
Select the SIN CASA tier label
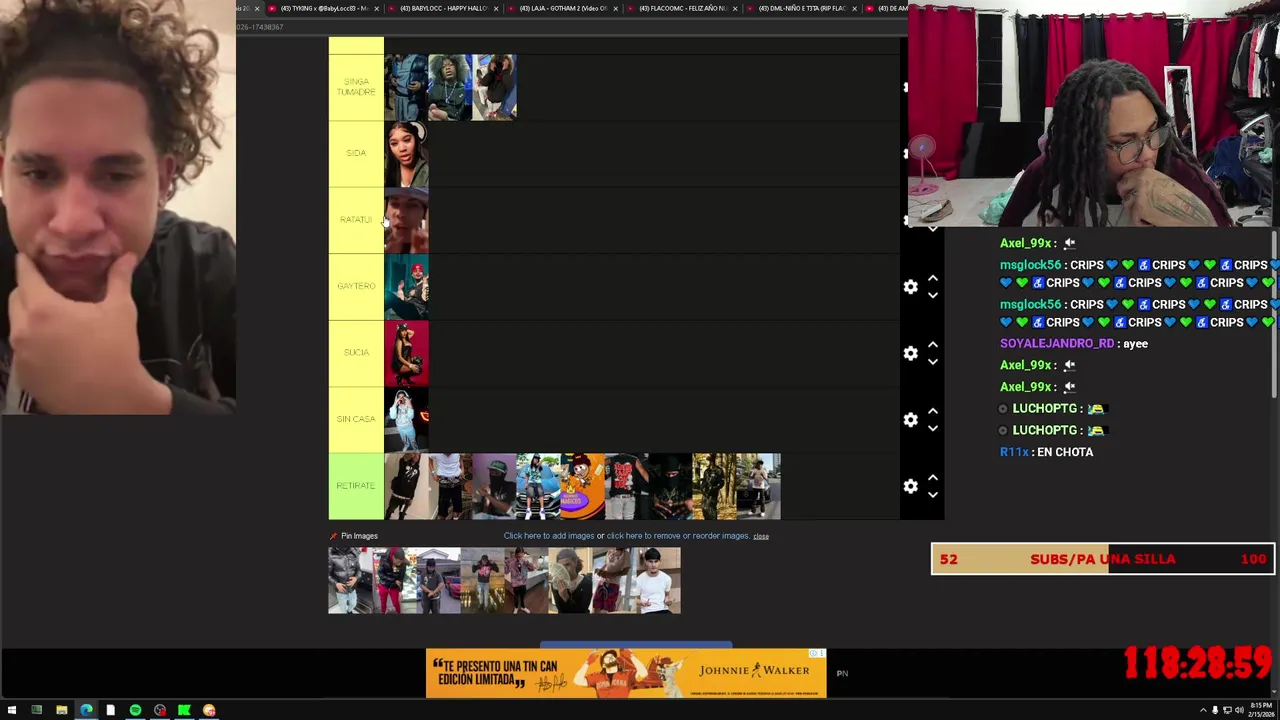tap(356, 420)
